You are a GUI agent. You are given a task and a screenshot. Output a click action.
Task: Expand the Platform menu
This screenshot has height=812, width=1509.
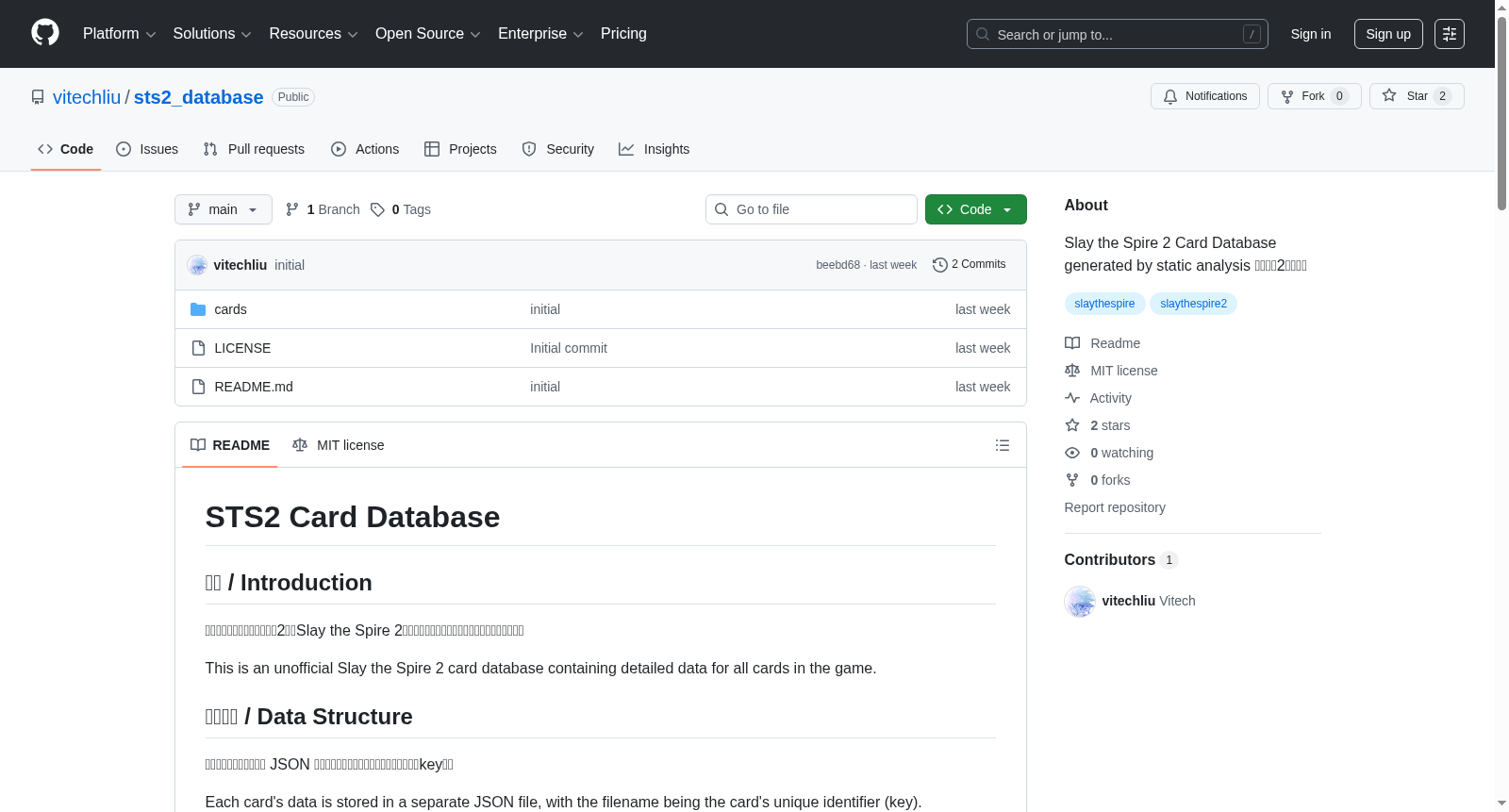click(x=120, y=34)
